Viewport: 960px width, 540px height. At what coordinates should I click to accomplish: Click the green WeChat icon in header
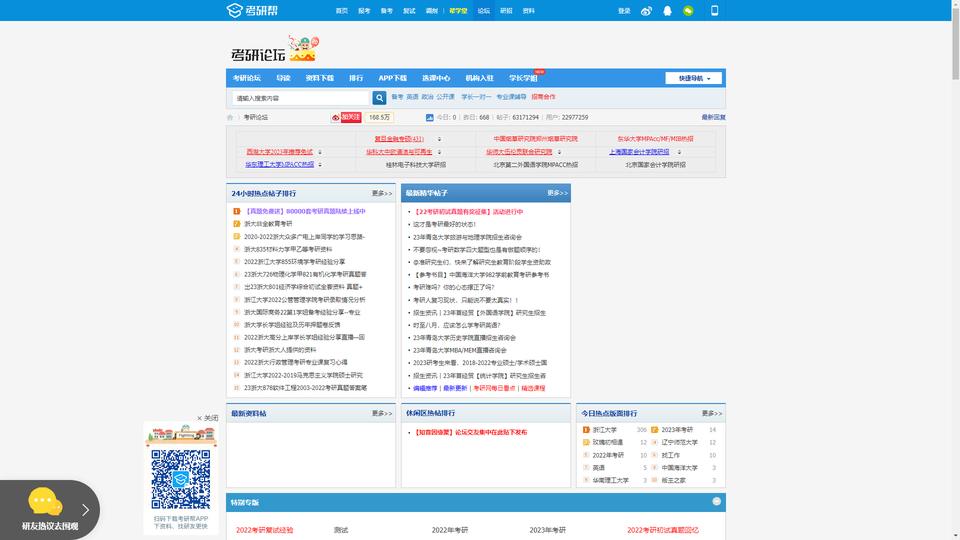tap(688, 10)
